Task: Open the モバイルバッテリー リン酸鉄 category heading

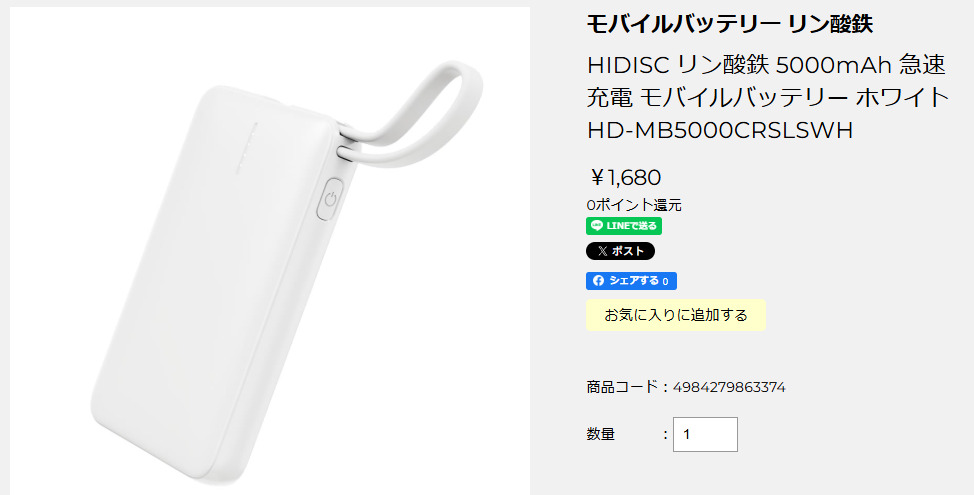Action: coord(730,24)
